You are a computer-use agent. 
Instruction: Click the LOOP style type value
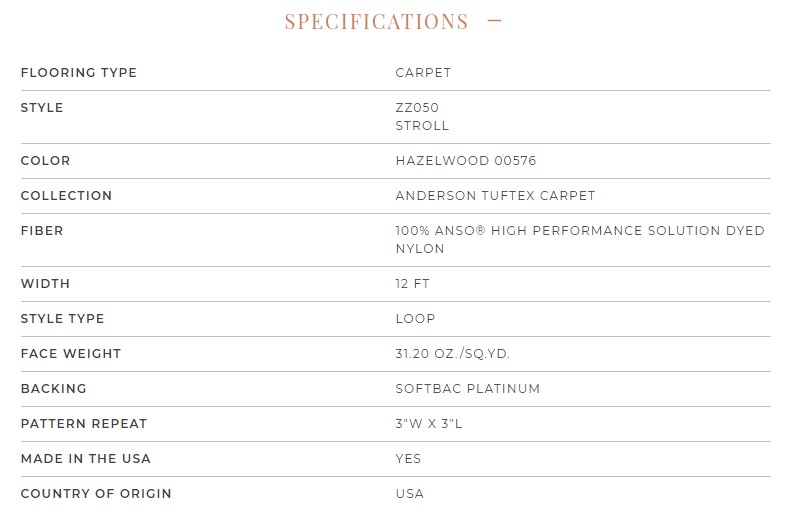[x=415, y=319]
